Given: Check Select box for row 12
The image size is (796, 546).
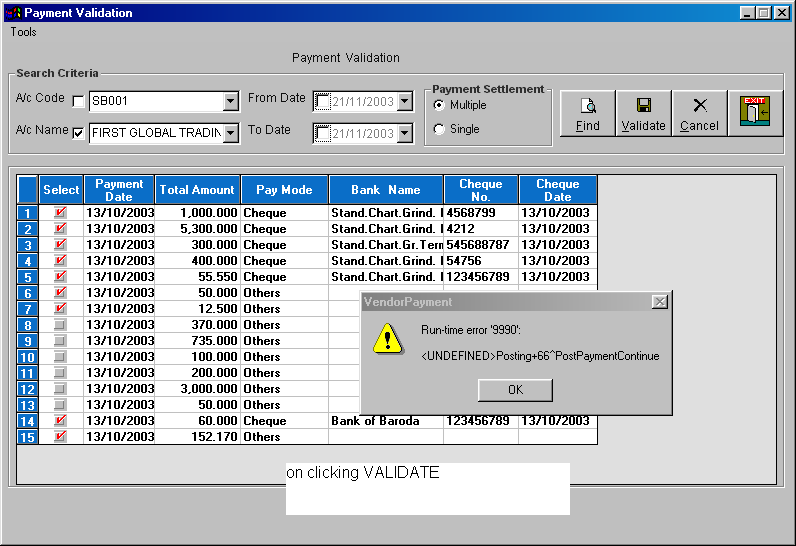Looking at the screenshot, I should coord(60,388).
